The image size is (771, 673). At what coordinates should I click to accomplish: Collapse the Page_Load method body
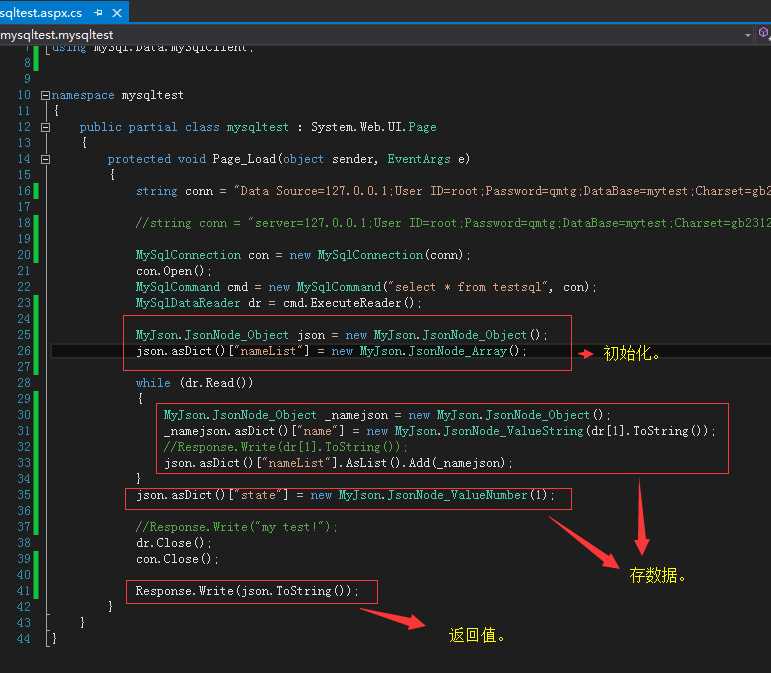coord(45,159)
